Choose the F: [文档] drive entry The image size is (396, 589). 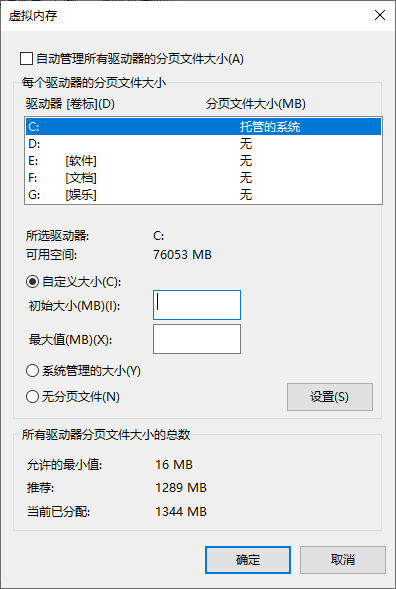tap(203, 178)
